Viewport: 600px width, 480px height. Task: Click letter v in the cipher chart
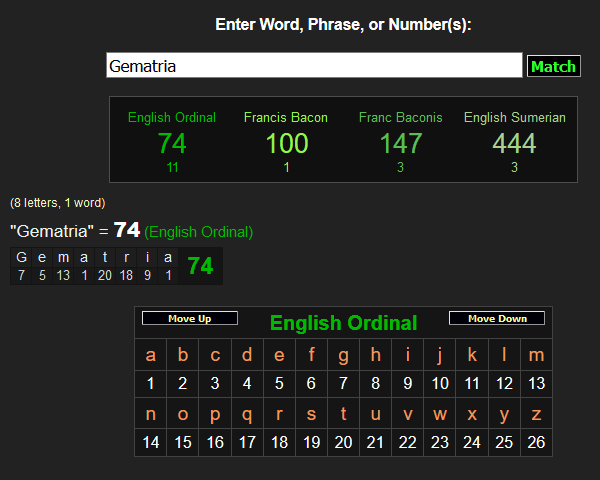408,414
